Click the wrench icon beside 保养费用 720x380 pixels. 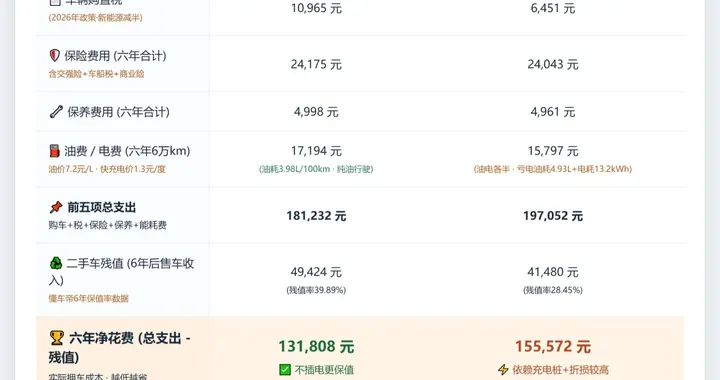tap(56, 112)
